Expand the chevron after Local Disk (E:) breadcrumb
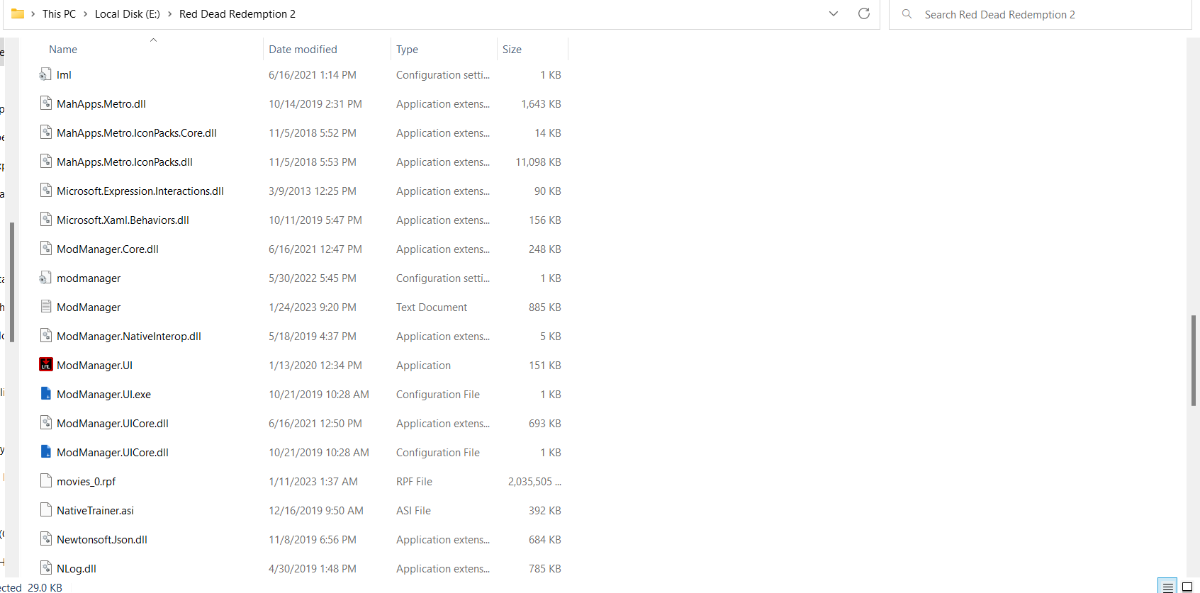The height and width of the screenshot is (593, 1200). tap(169, 14)
